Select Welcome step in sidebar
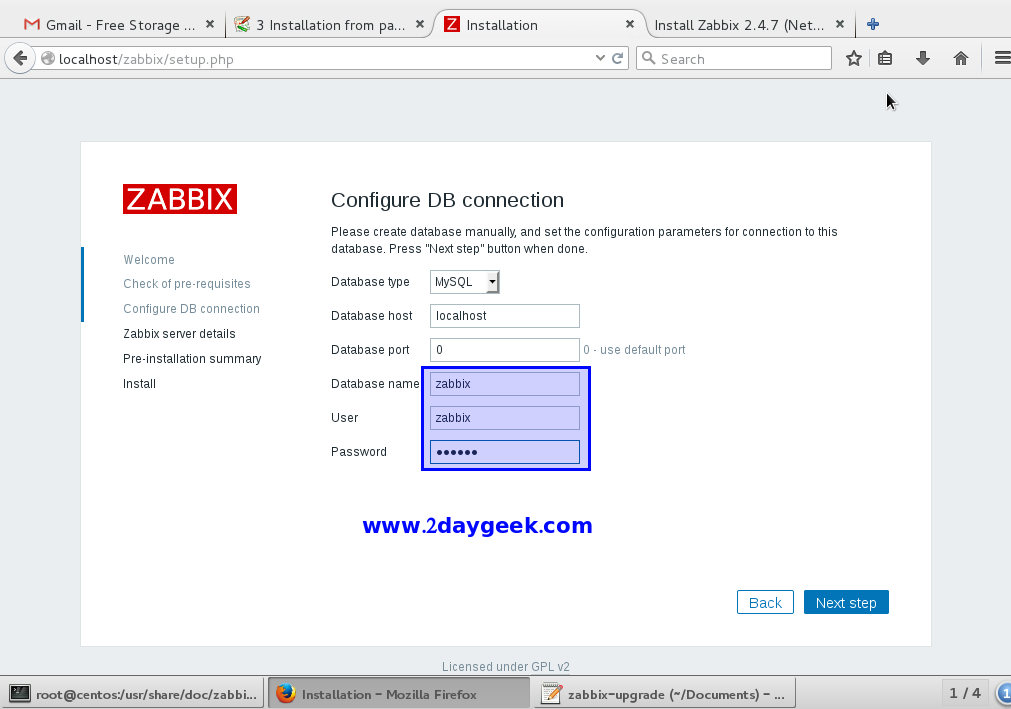 149,259
